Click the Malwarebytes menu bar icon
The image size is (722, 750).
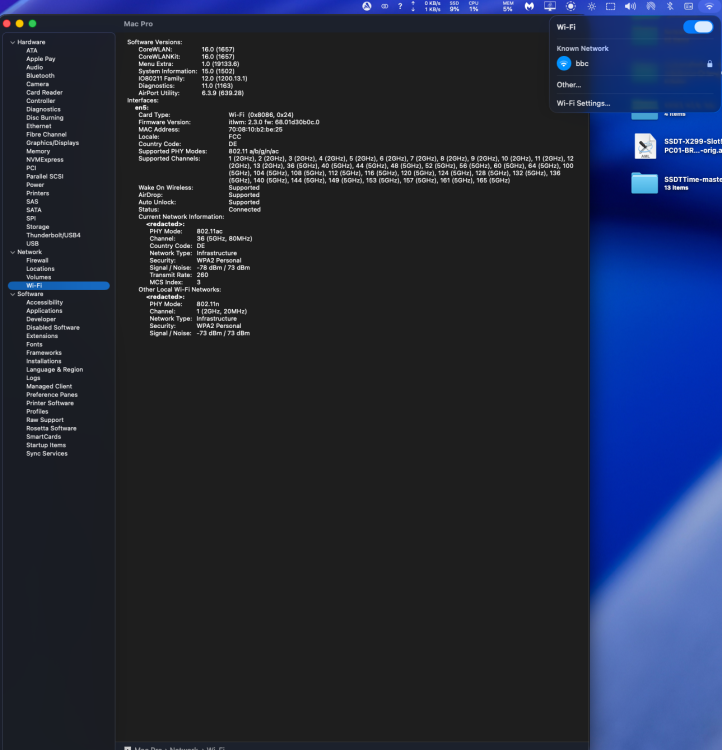[529, 6]
